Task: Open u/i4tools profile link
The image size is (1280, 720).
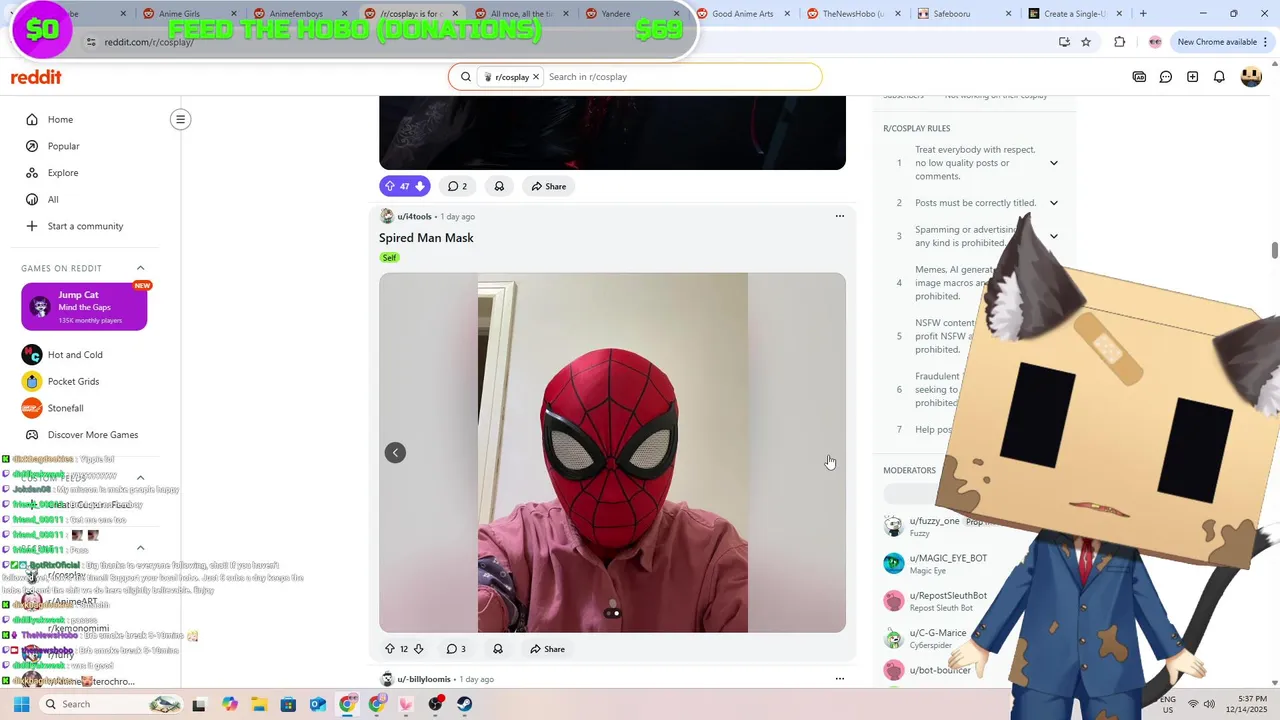Action: pos(414,216)
